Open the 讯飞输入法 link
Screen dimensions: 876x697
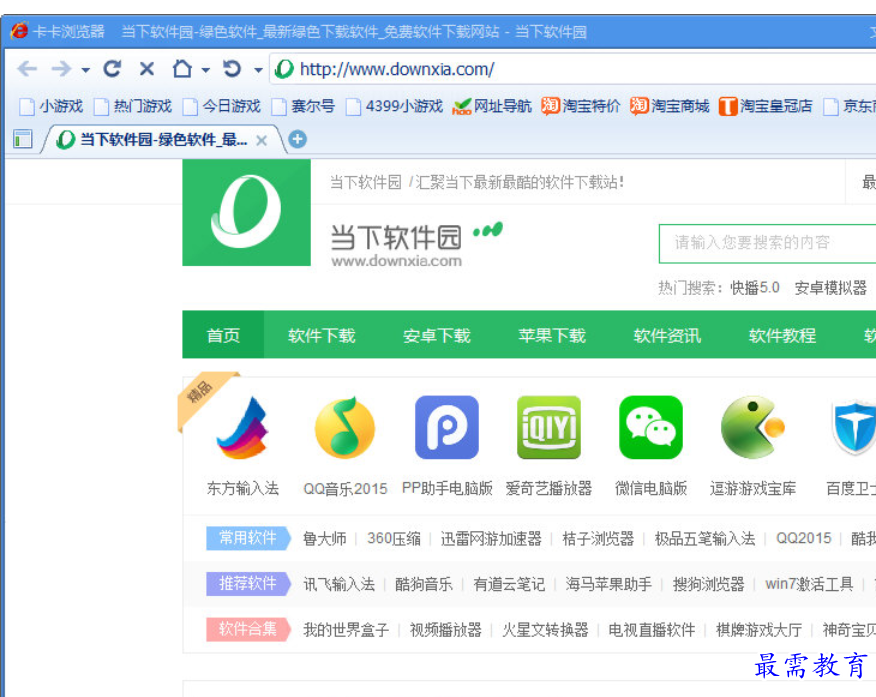point(339,584)
